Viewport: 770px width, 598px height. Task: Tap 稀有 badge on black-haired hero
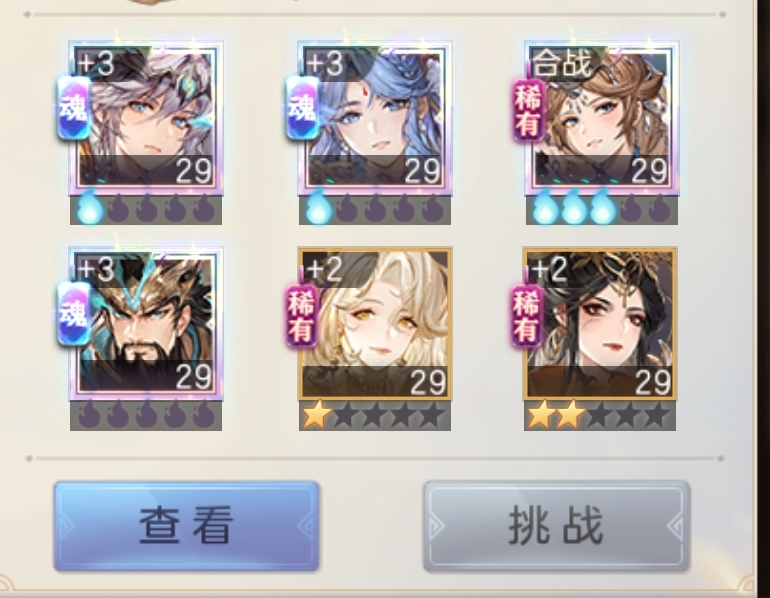(526, 318)
